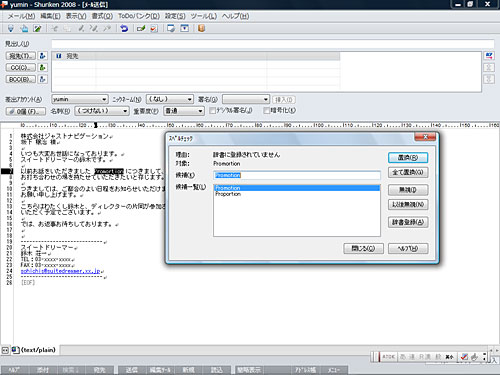The height and width of the screenshot is (375, 500).
Task: Open the ヘルプ(H) menu in menu bar
Action: pyautogui.click(x=235, y=16)
